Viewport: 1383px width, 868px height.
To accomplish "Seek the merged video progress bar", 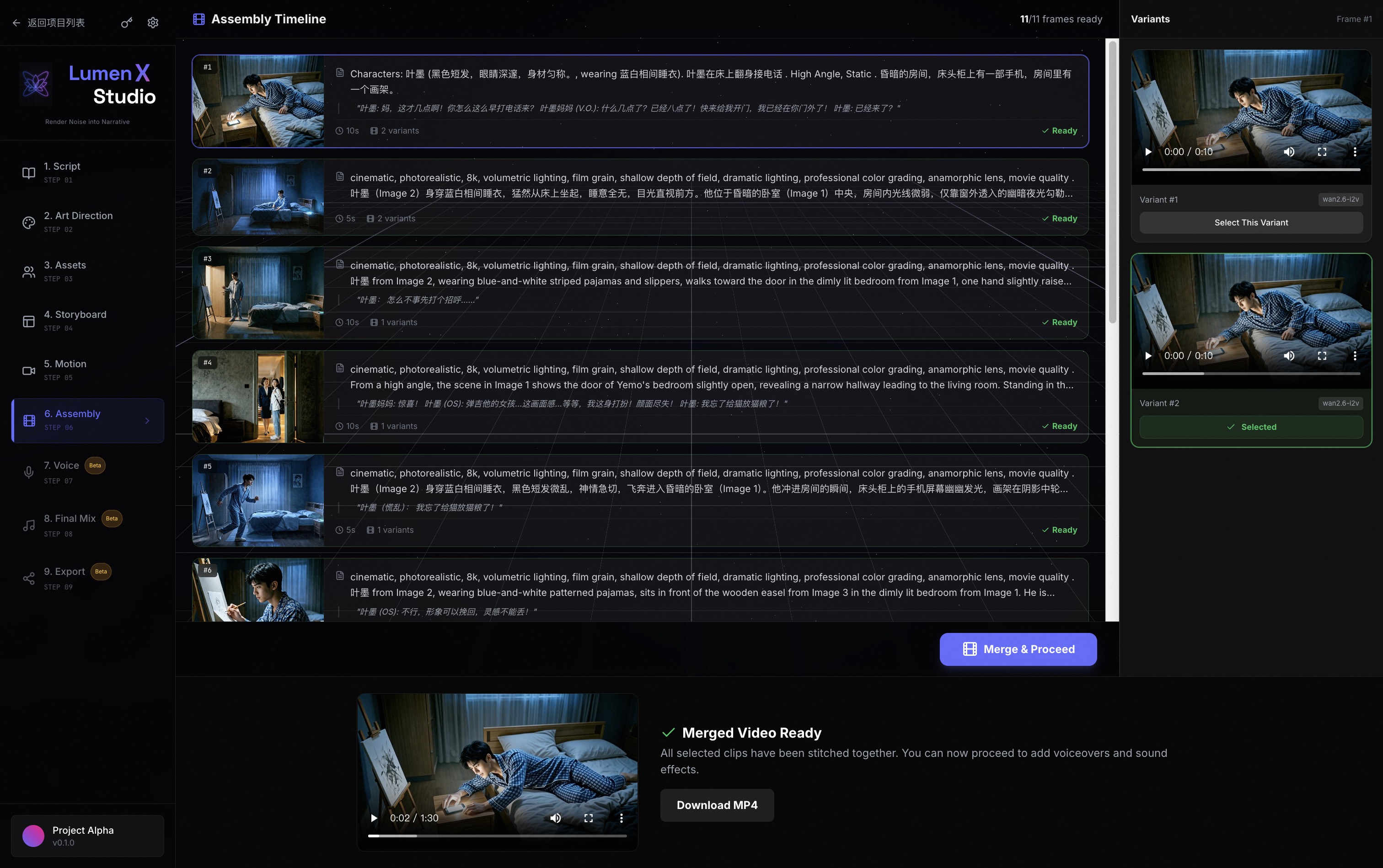I will [x=497, y=836].
